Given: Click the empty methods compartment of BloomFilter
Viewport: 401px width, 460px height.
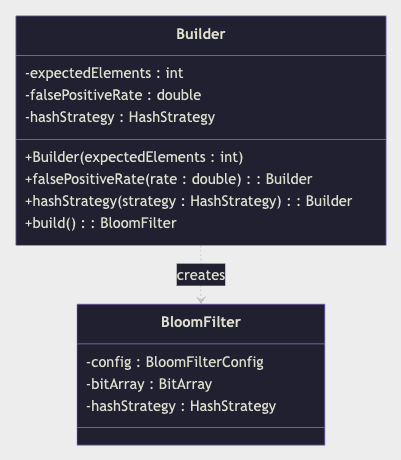Looking at the screenshot, I should [x=201, y=436].
